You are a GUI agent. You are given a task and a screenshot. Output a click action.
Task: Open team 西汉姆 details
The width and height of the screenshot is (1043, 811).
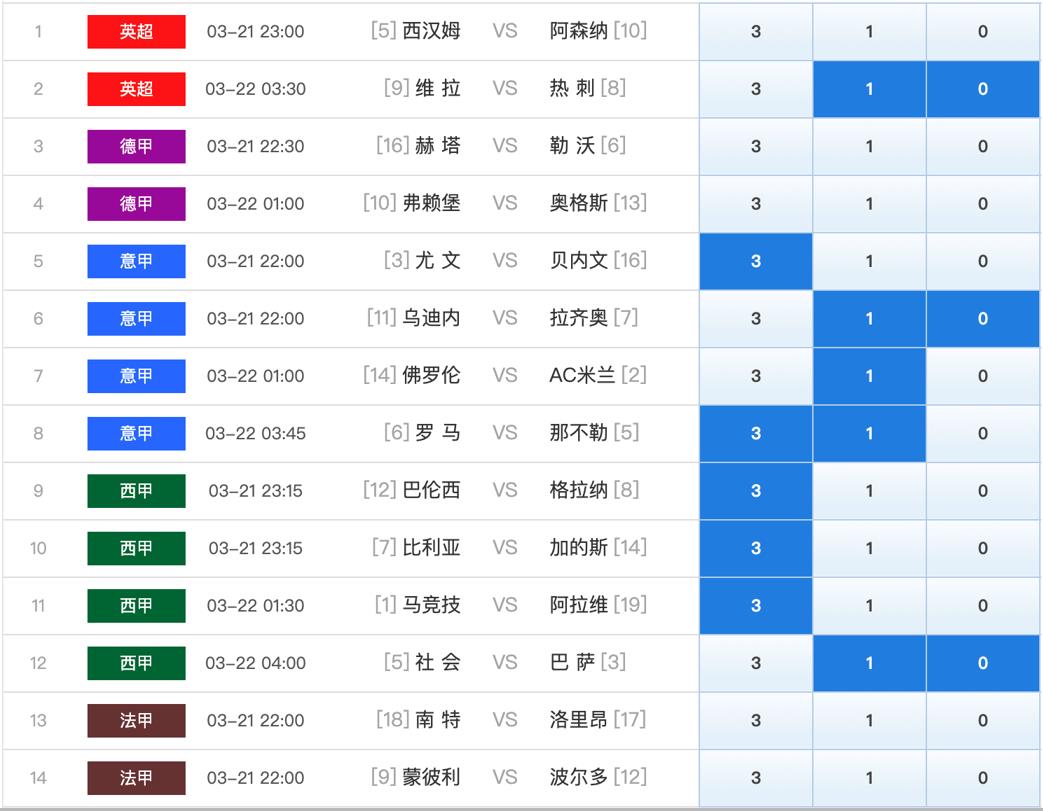point(431,31)
